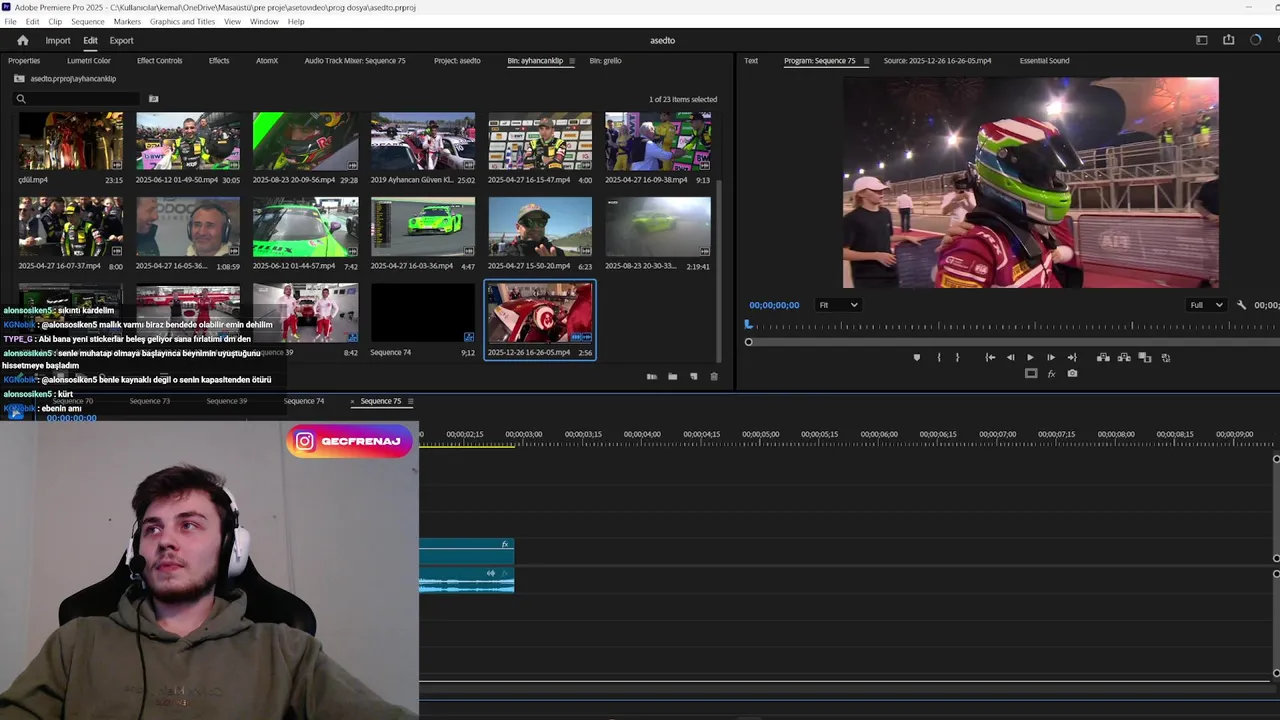Go to the Home screen icon
This screenshot has width=1280, height=720.
pos(23,40)
